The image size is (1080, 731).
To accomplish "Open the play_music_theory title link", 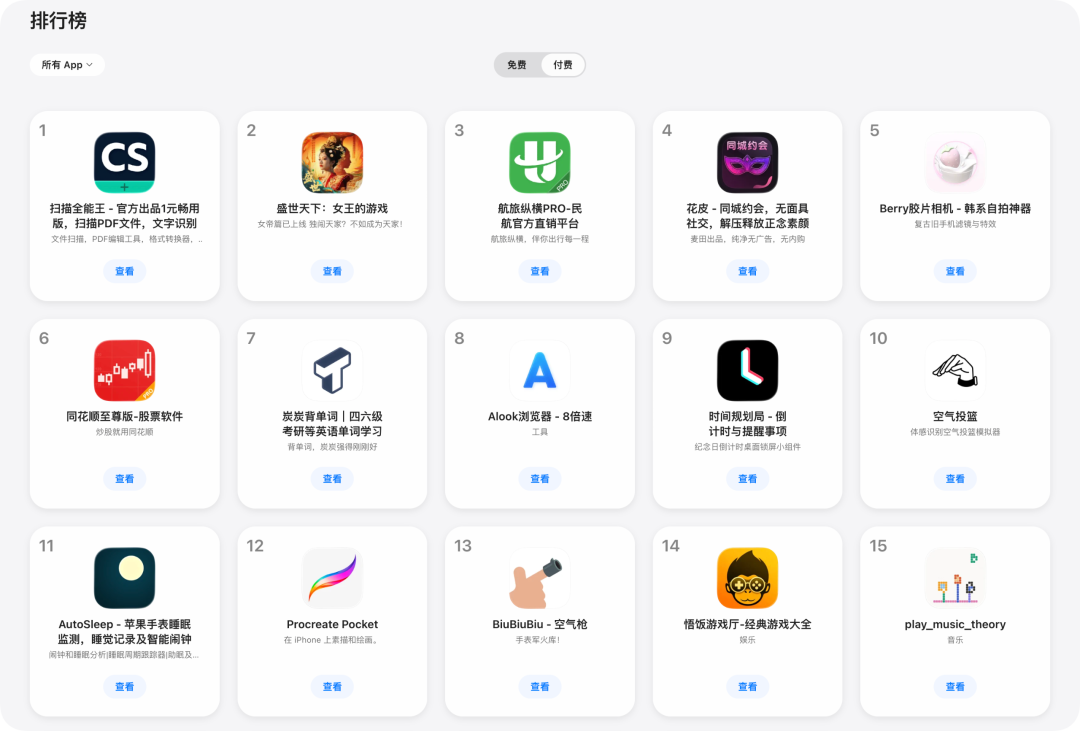I will coord(955,624).
